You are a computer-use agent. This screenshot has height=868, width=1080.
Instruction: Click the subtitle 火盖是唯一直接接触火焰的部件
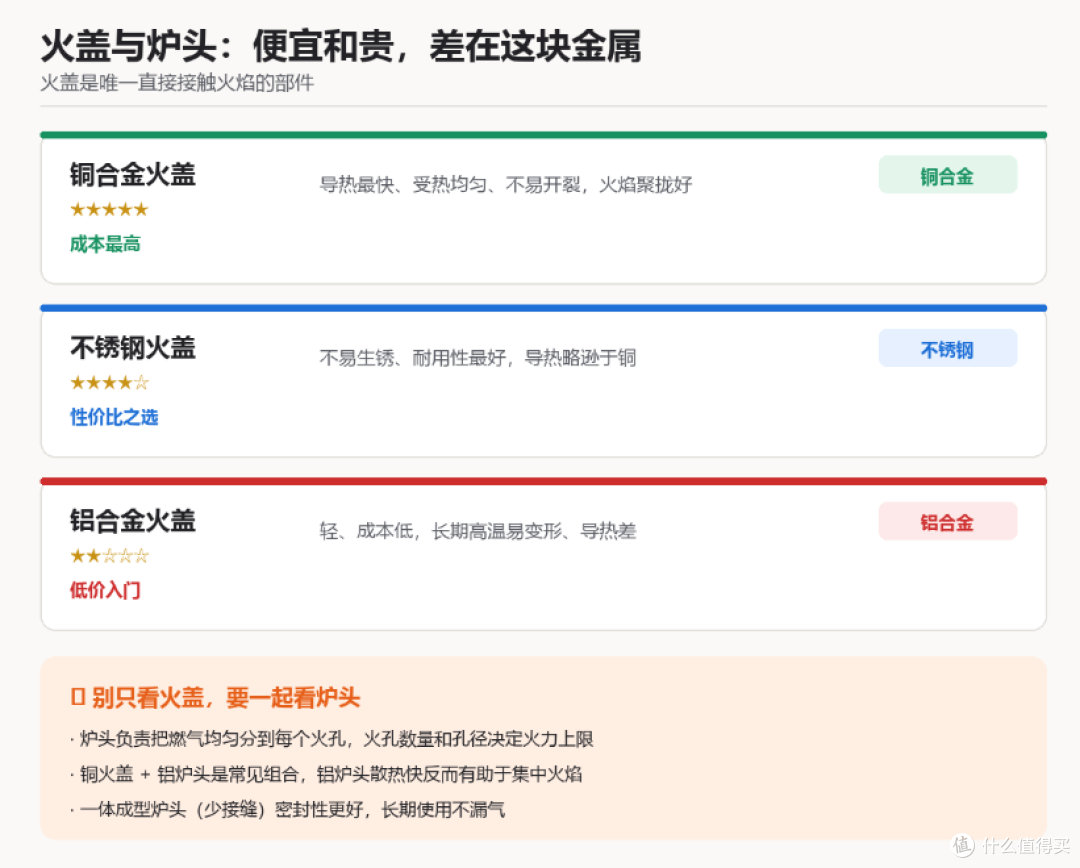pyautogui.click(x=177, y=83)
